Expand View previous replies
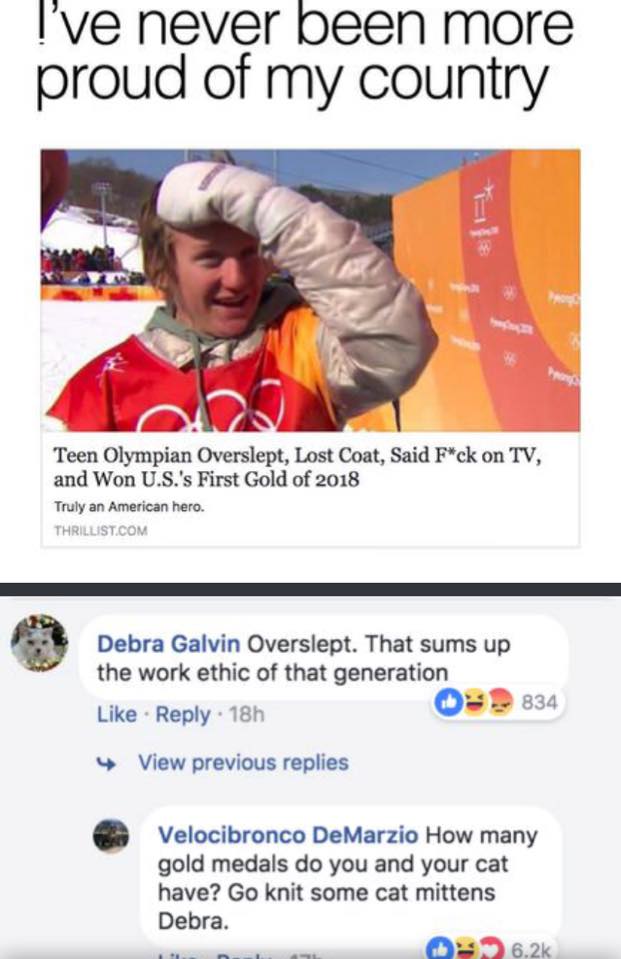This screenshot has height=959, width=621. click(x=244, y=763)
